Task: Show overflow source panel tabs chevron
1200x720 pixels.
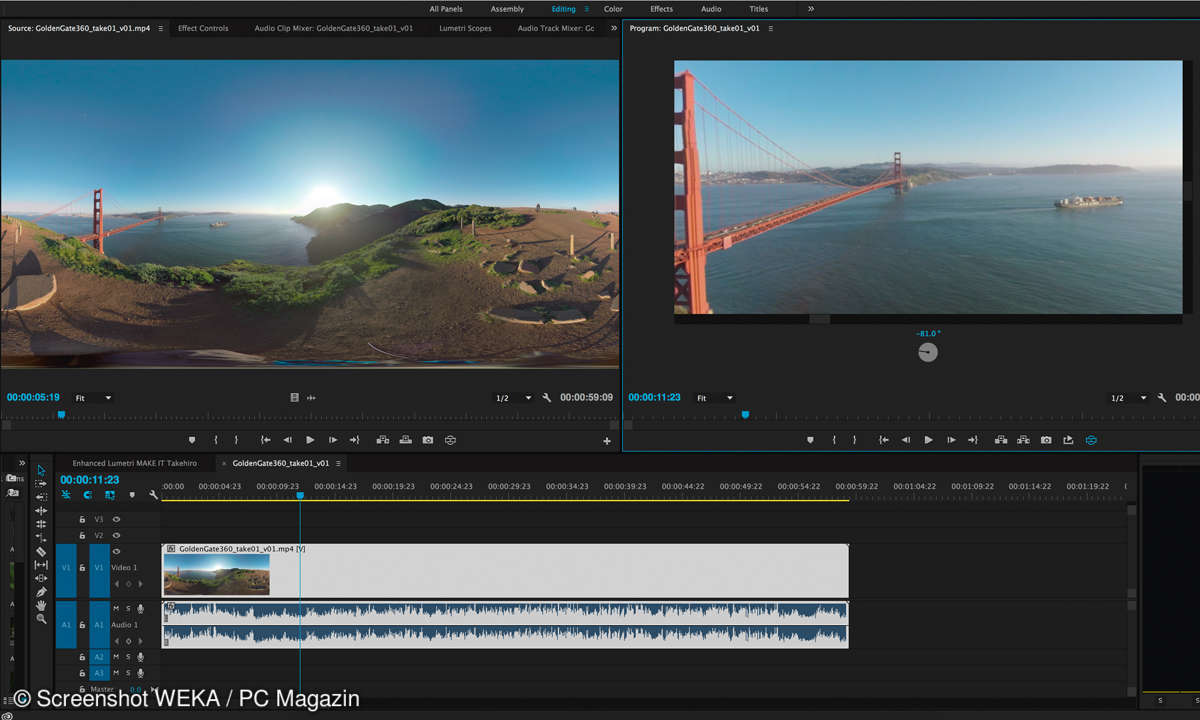Action: 613,28
